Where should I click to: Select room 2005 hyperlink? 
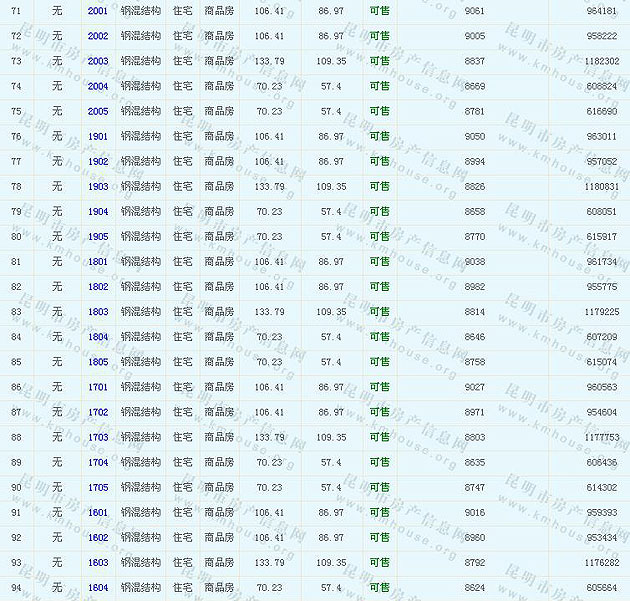tap(98, 111)
